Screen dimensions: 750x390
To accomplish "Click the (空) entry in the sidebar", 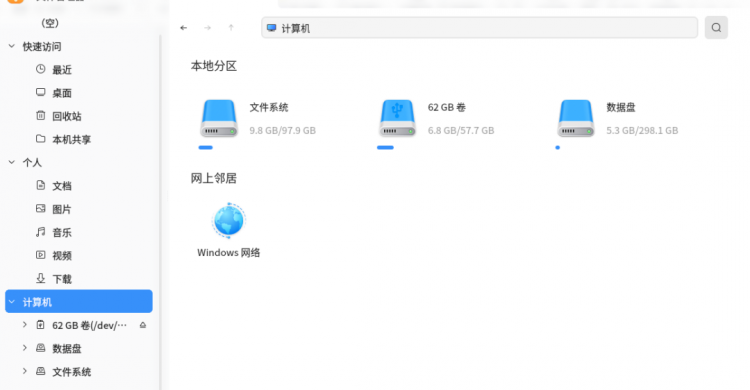I will (x=50, y=23).
